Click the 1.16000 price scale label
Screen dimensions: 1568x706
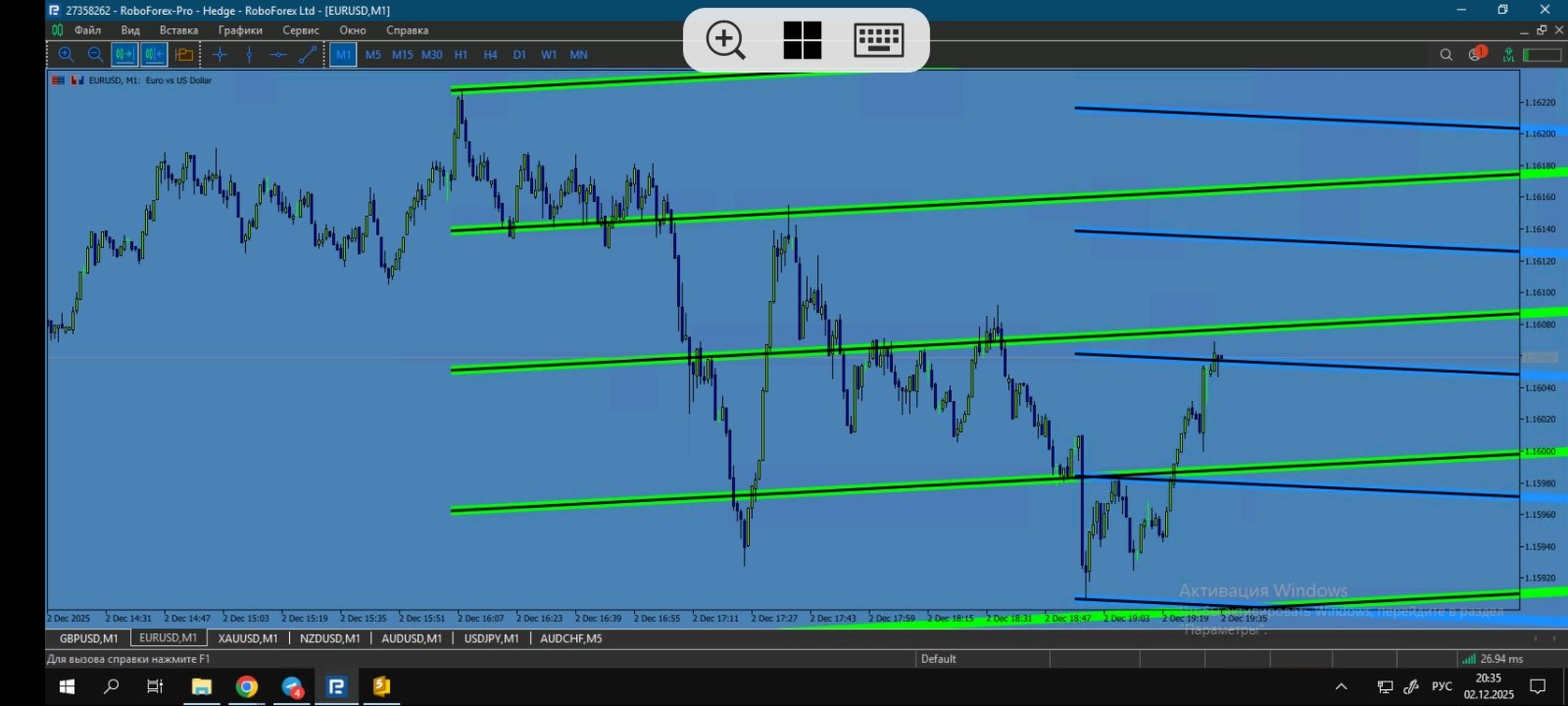pyautogui.click(x=1540, y=451)
